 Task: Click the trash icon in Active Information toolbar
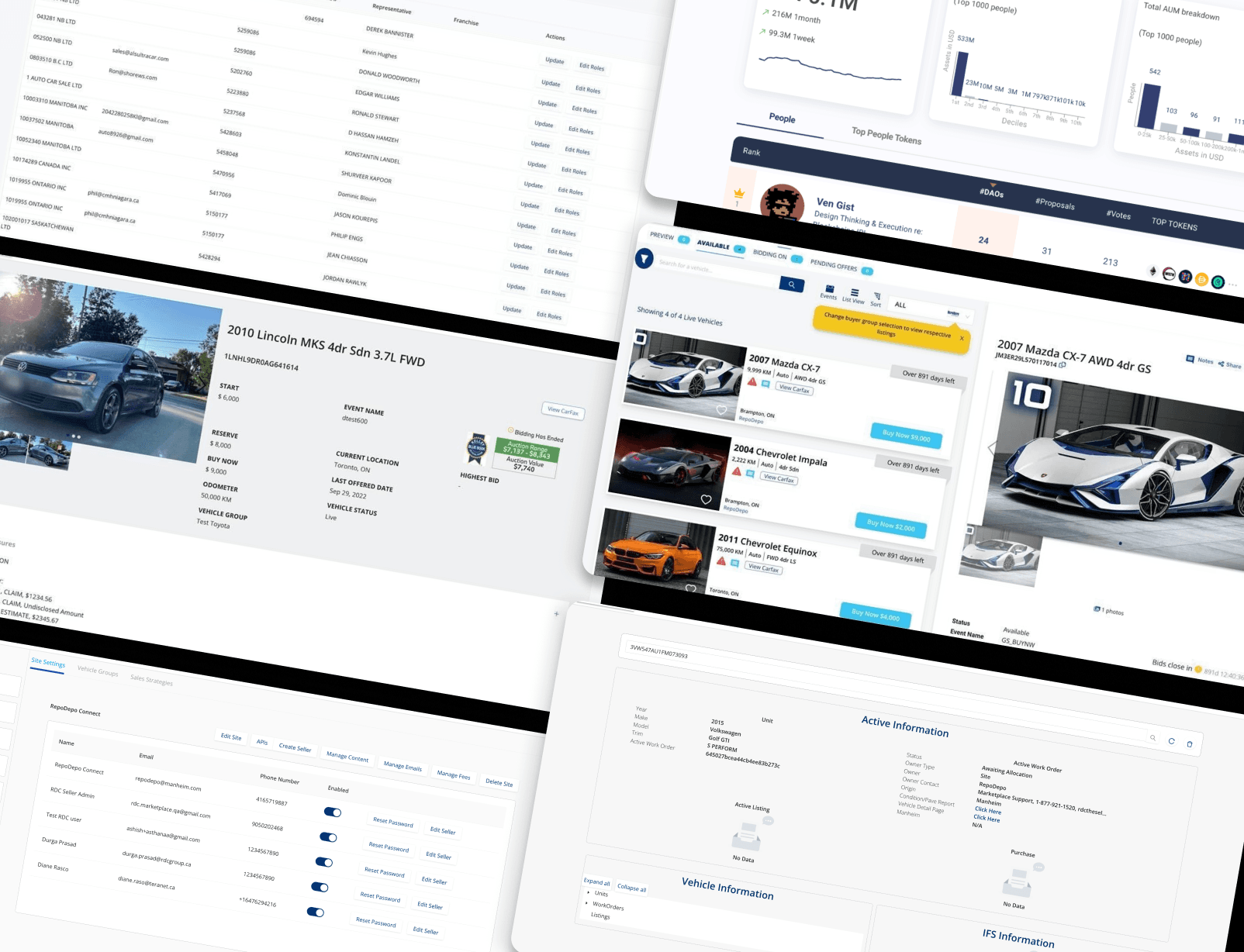pos(1190,744)
